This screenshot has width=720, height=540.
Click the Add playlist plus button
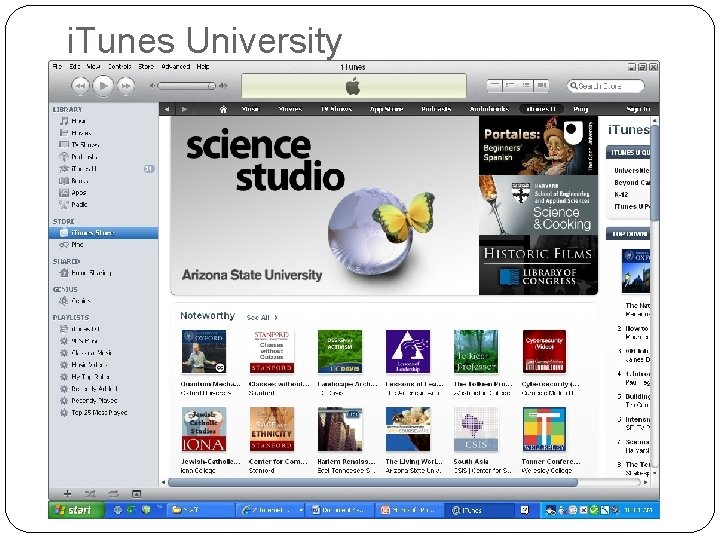pyautogui.click(x=68, y=494)
